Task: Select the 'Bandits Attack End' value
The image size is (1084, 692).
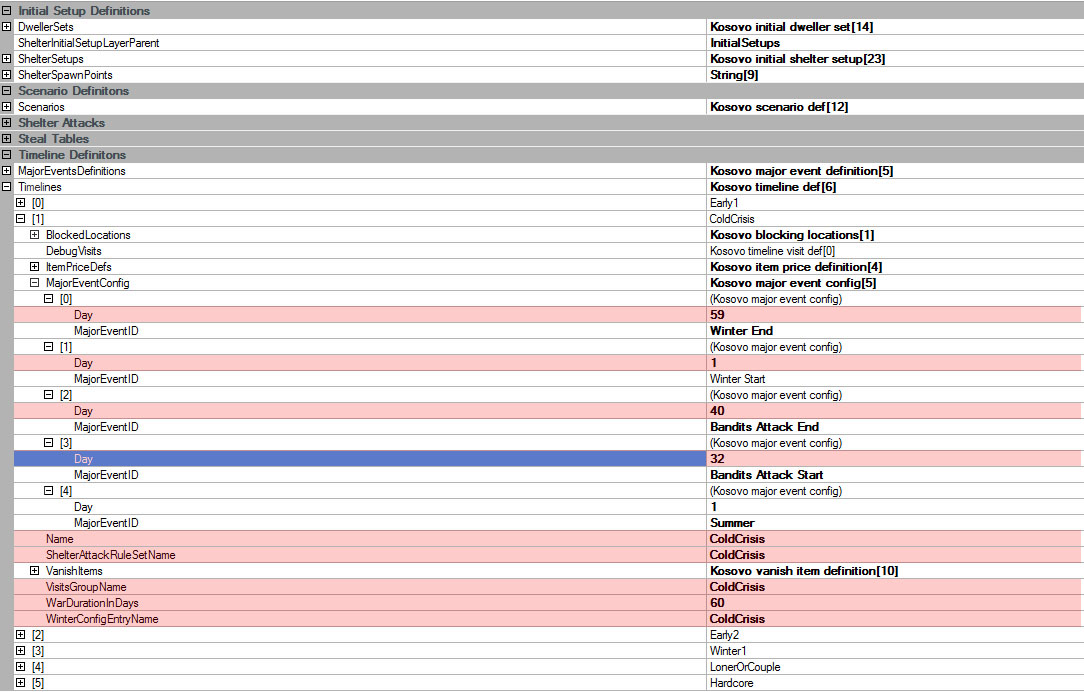Action: click(x=764, y=427)
